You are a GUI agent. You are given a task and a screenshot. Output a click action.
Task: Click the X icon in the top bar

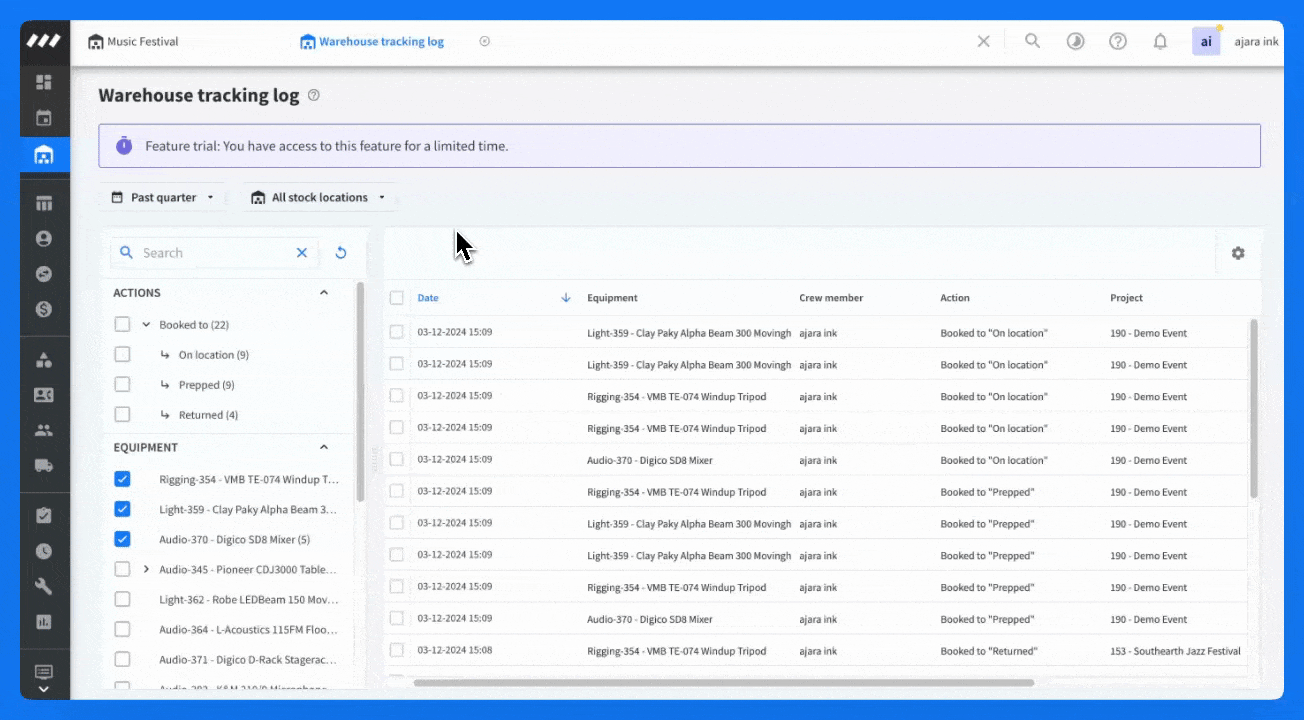[x=984, y=41]
